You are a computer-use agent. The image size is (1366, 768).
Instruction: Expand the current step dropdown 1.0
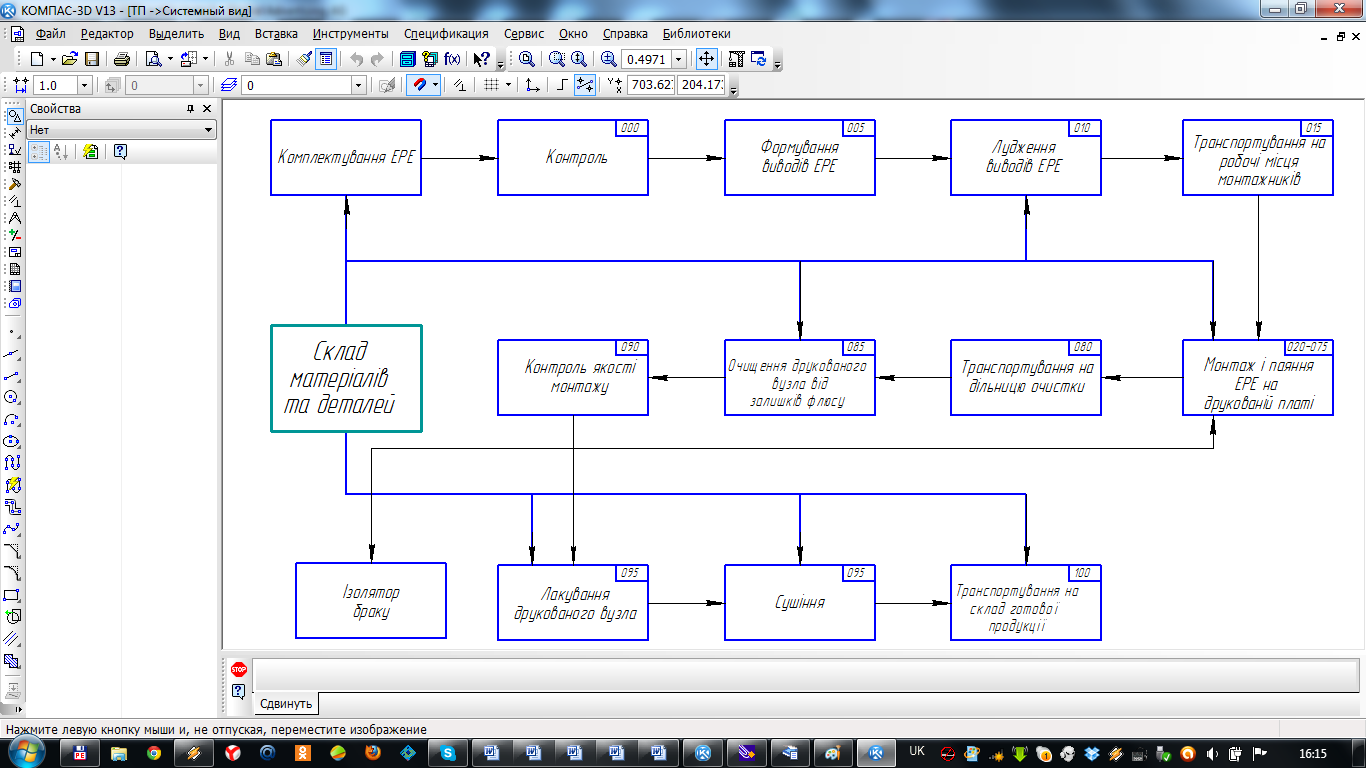pyautogui.click(x=84, y=86)
